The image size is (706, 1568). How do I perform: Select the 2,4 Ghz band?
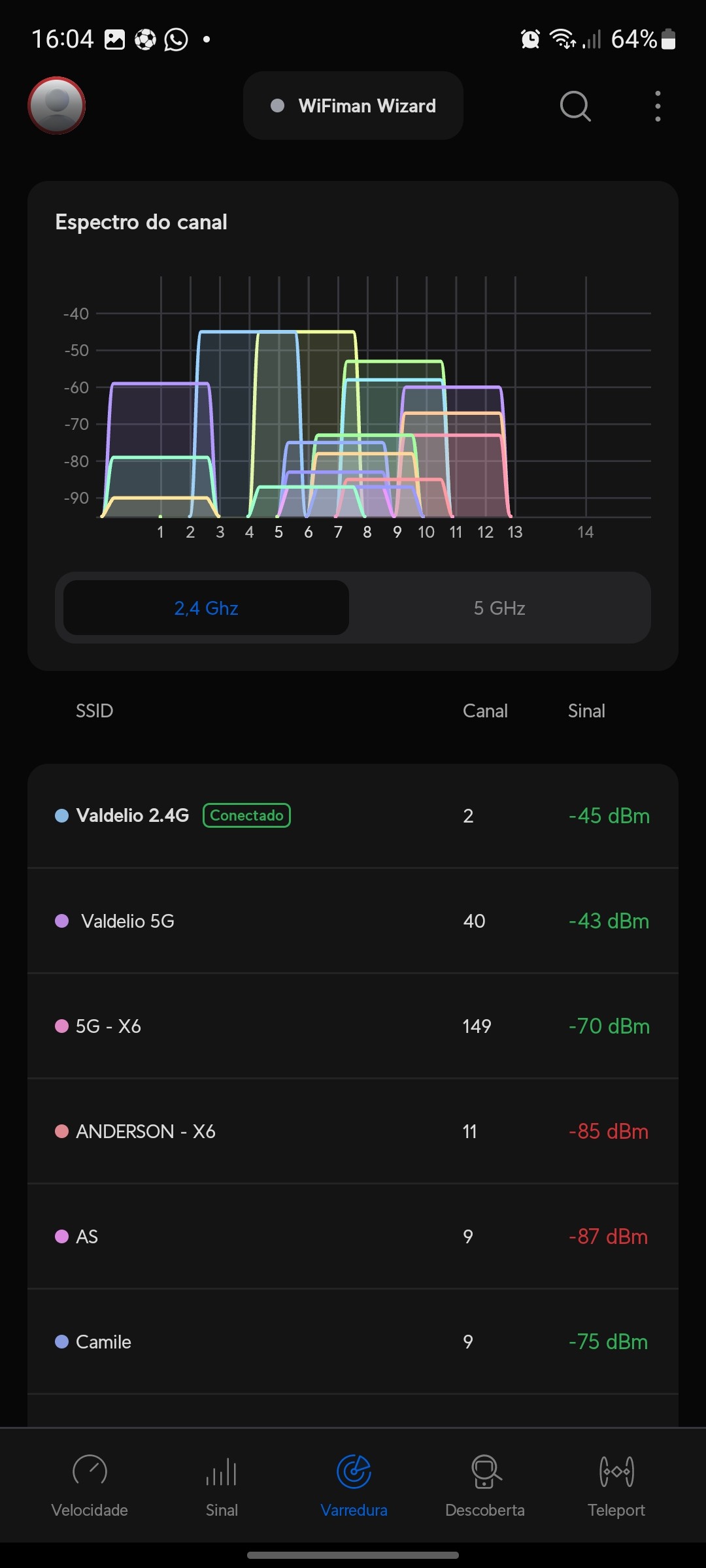pos(206,608)
